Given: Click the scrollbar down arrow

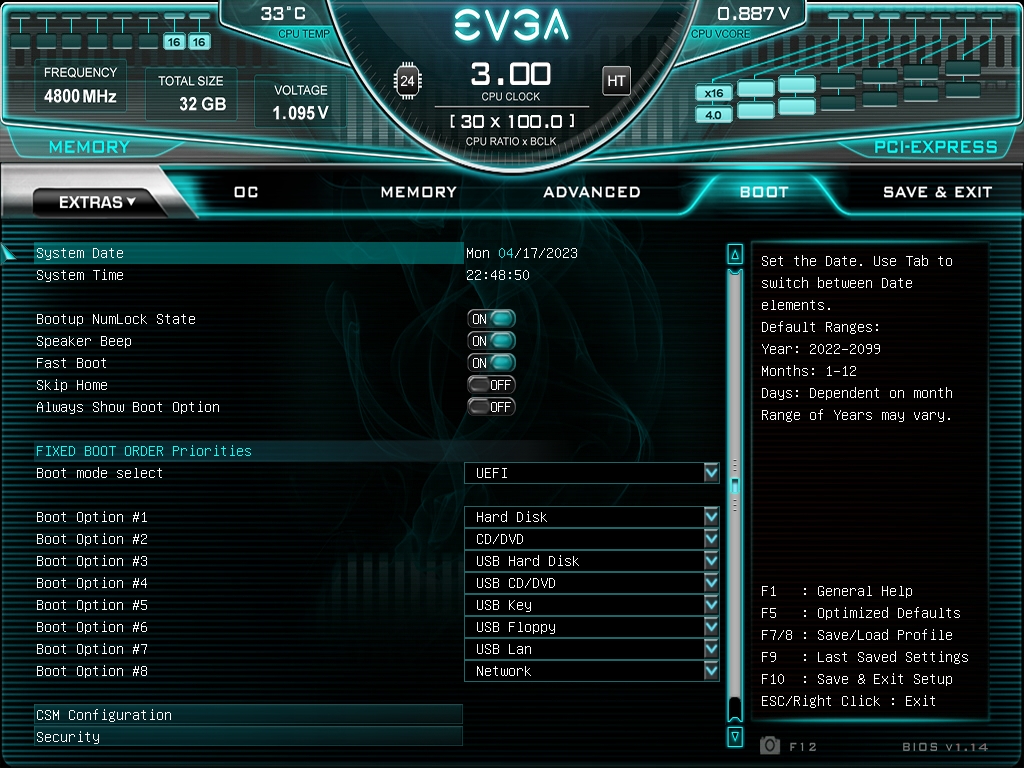Looking at the screenshot, I should point(735,737).
